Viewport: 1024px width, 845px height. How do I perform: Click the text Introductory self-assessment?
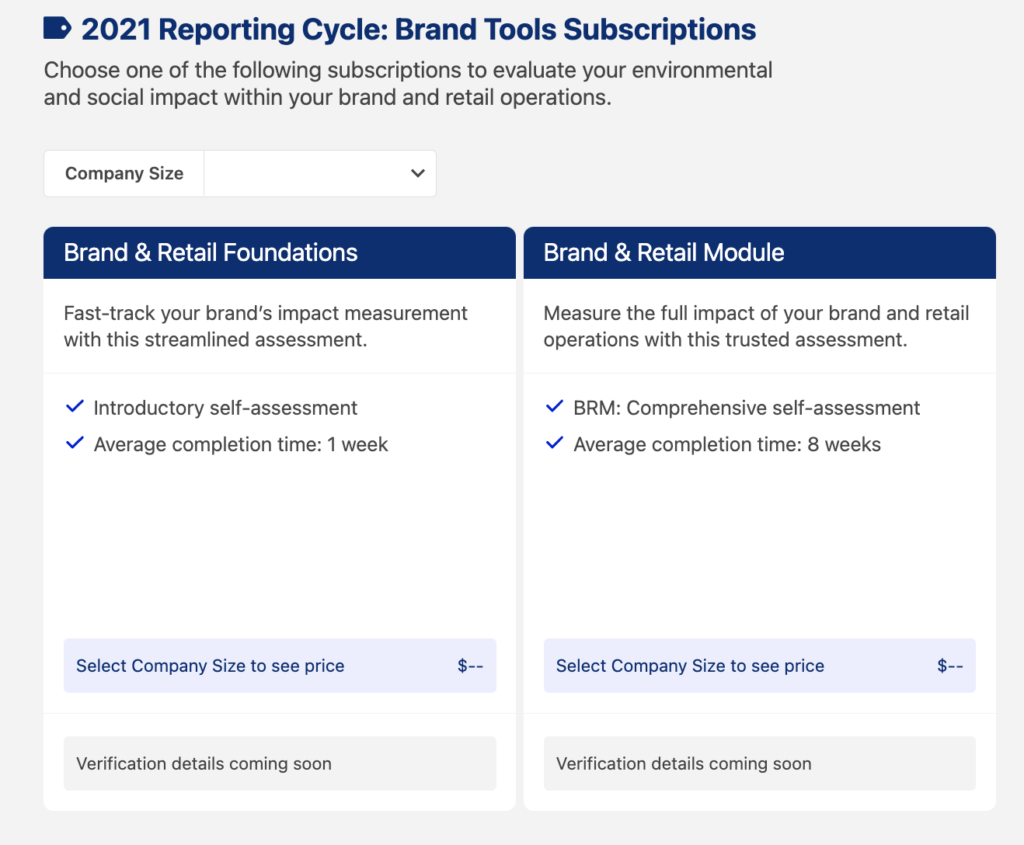[x=225, y=408]
